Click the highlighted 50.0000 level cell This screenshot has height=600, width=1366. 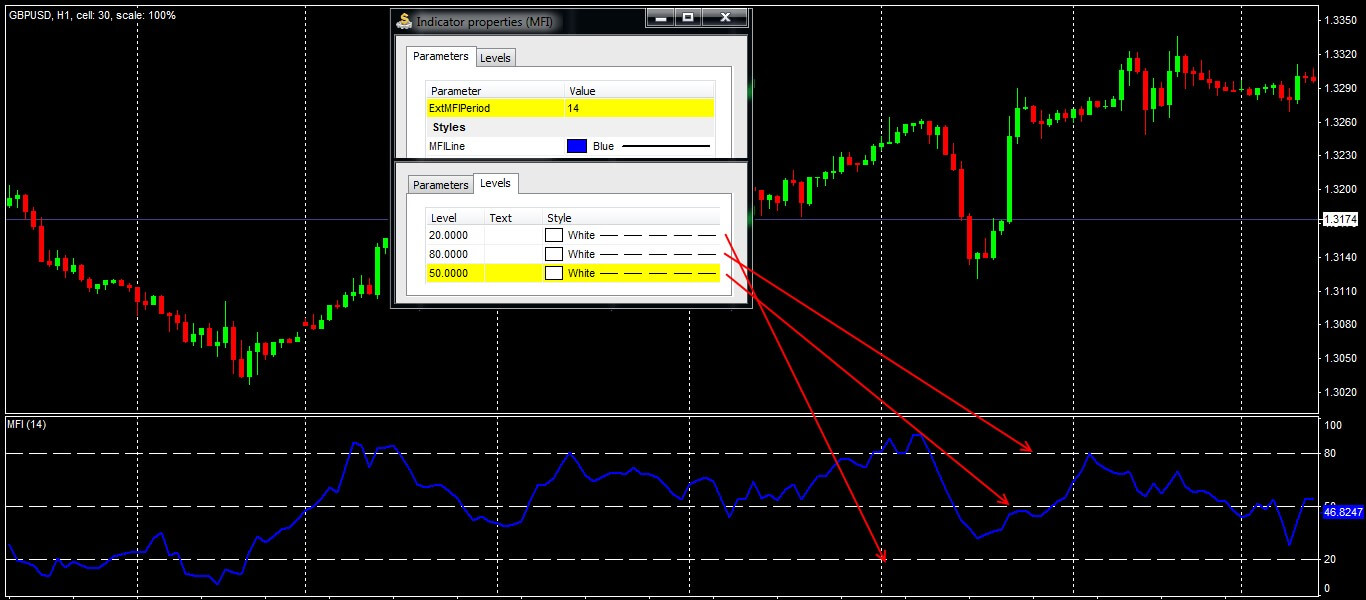(454, 273)
